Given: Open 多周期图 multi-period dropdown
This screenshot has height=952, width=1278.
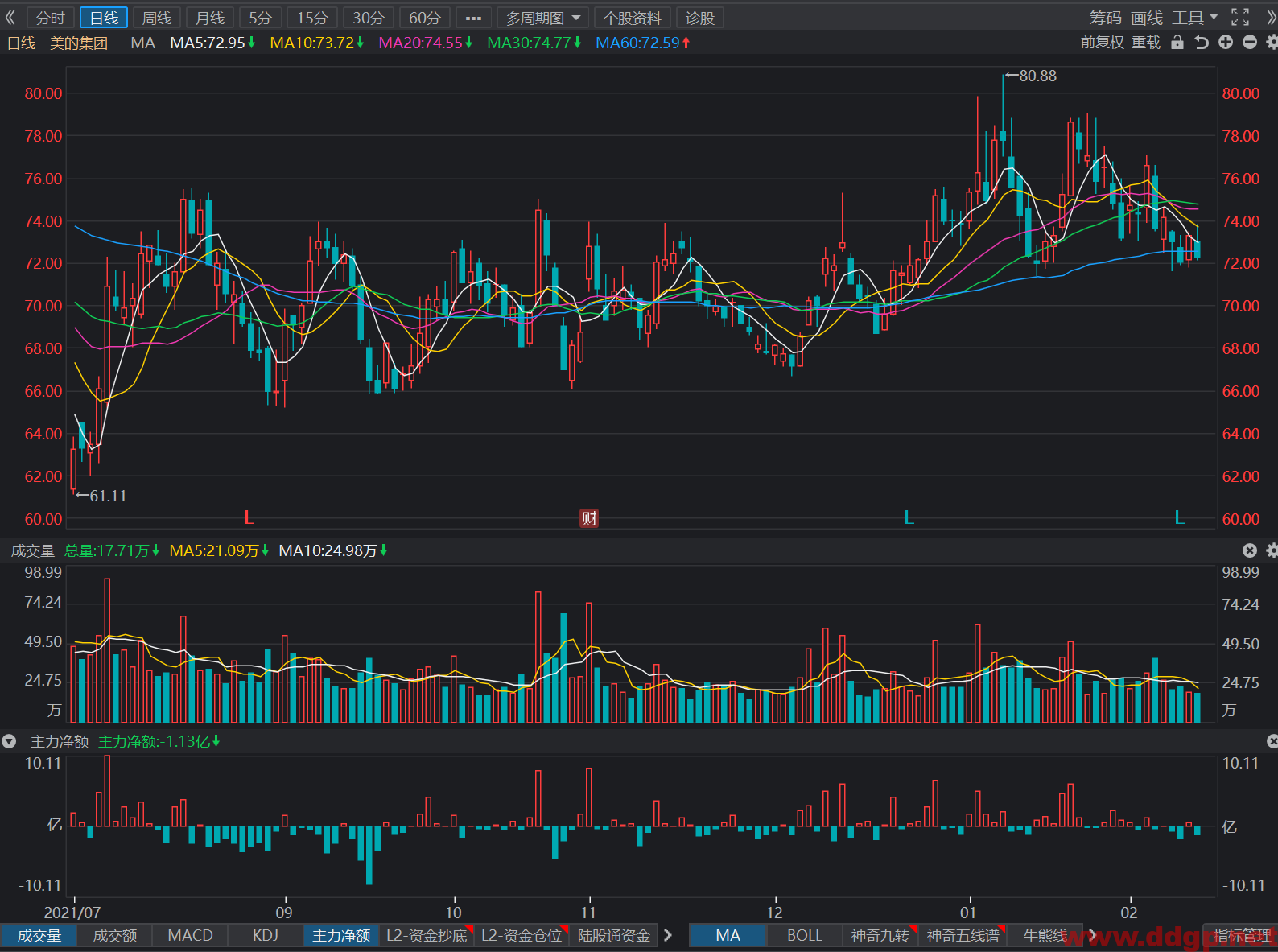Looking at the screenshot, I should [x=543, y=18].
